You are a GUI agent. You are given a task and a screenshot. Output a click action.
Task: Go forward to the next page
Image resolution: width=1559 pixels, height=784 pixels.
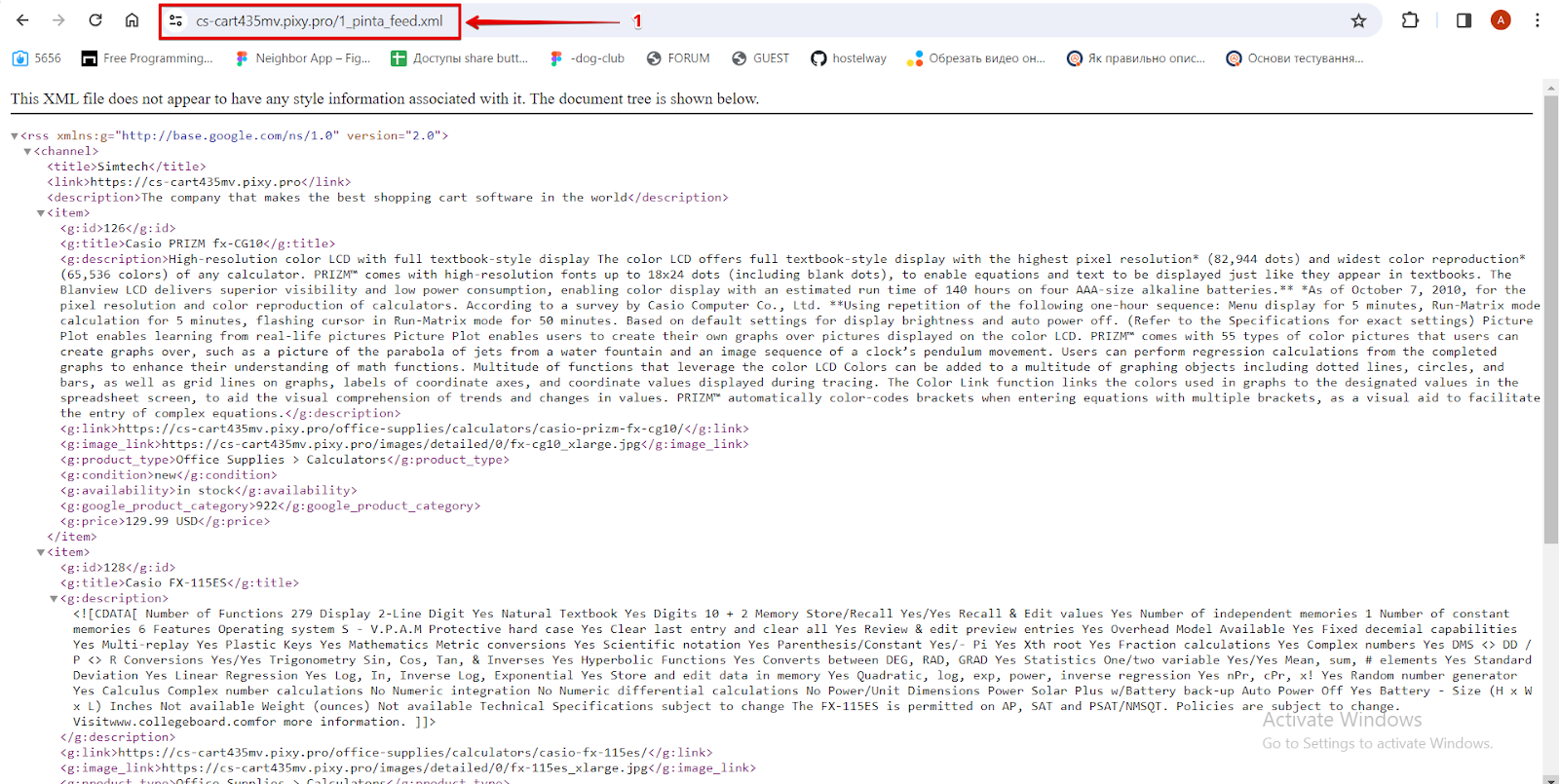pyautogui.click(x=58, y=20)
